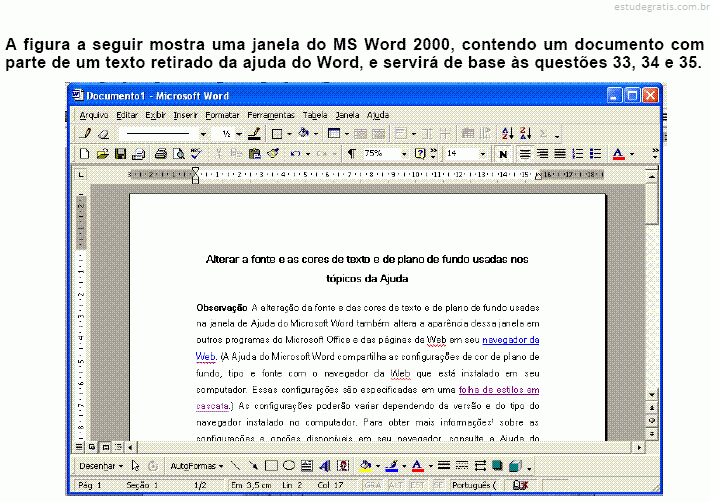Follow the 'folha de estilos em' hyperlink
Image resolution: width=711 pixels, height=502 pixels.
[499, 390]
